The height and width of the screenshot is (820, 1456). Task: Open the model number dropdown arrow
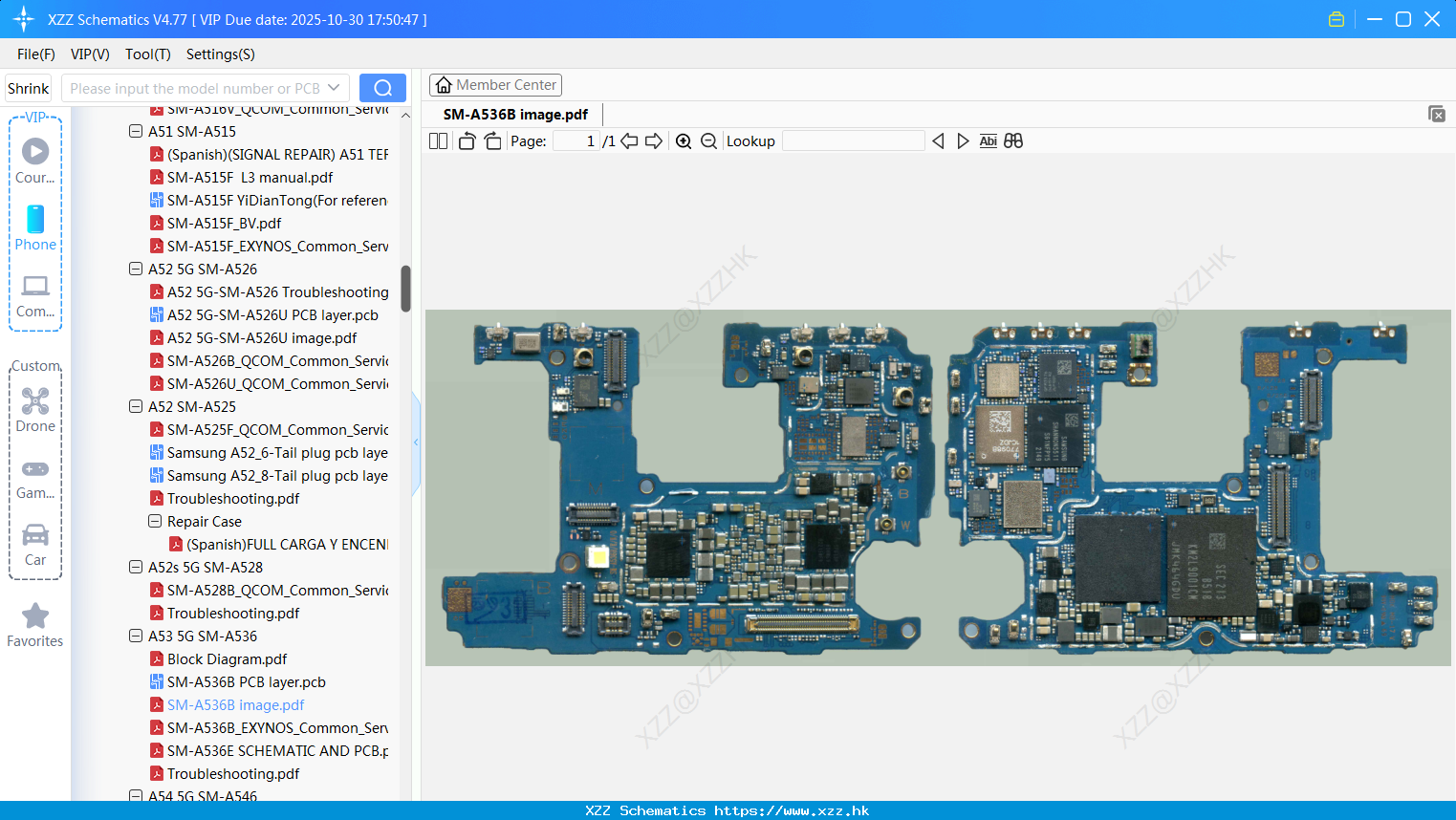tap(334, 88)
